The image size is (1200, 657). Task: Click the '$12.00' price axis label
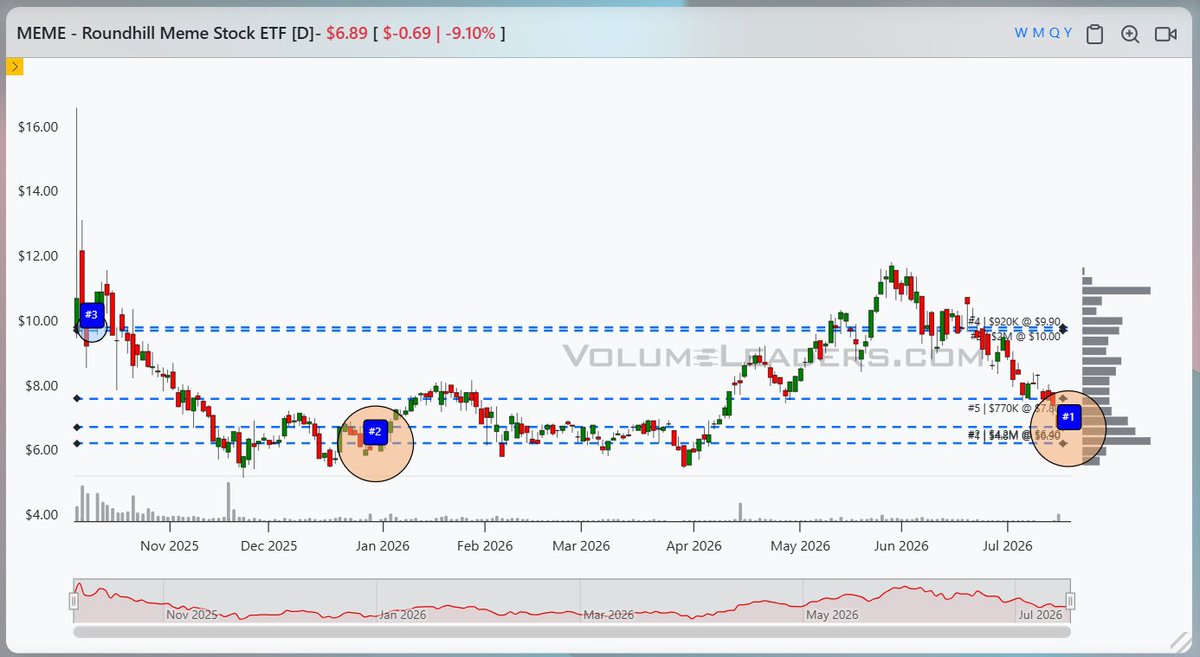(x=39, y=256)
